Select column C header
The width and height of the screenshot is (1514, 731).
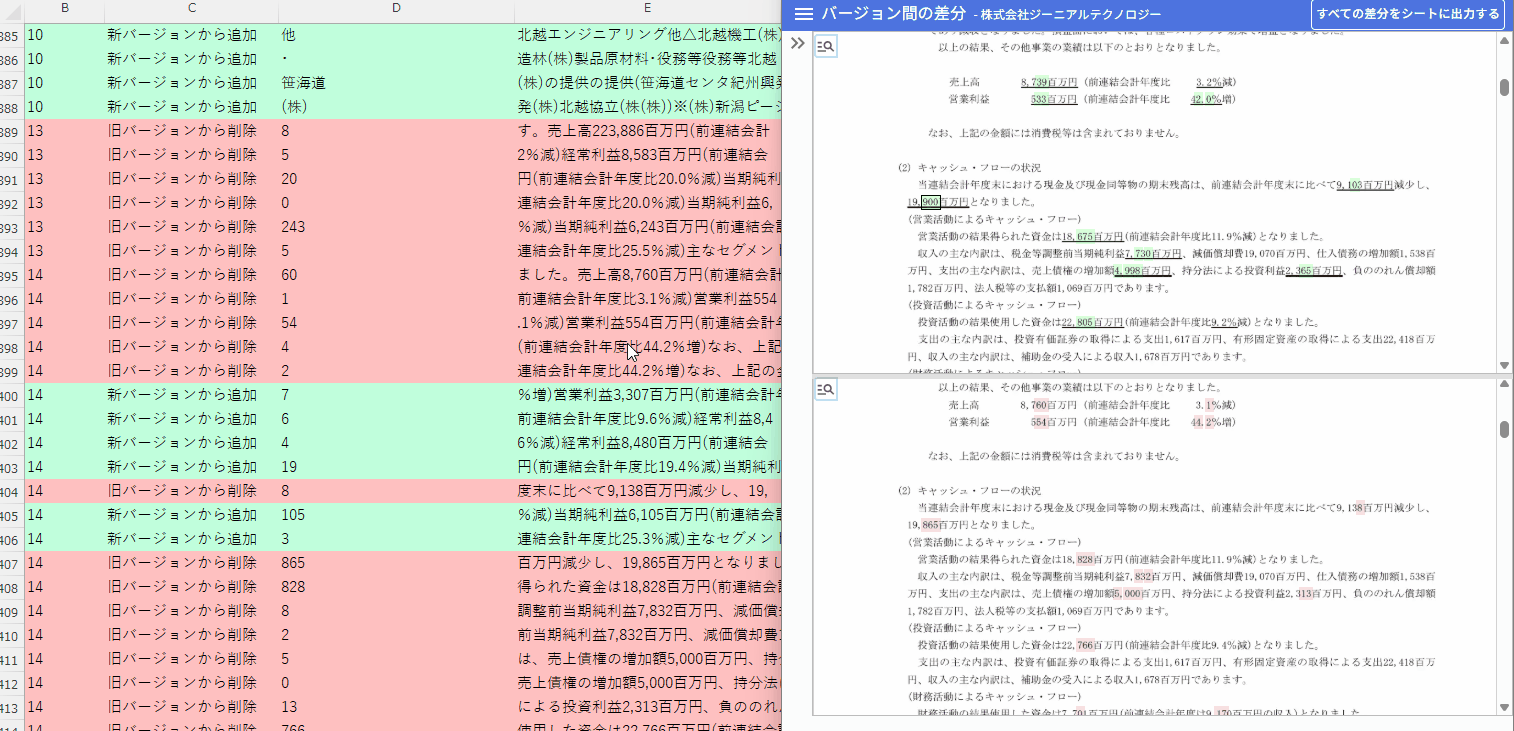point(191,8)
